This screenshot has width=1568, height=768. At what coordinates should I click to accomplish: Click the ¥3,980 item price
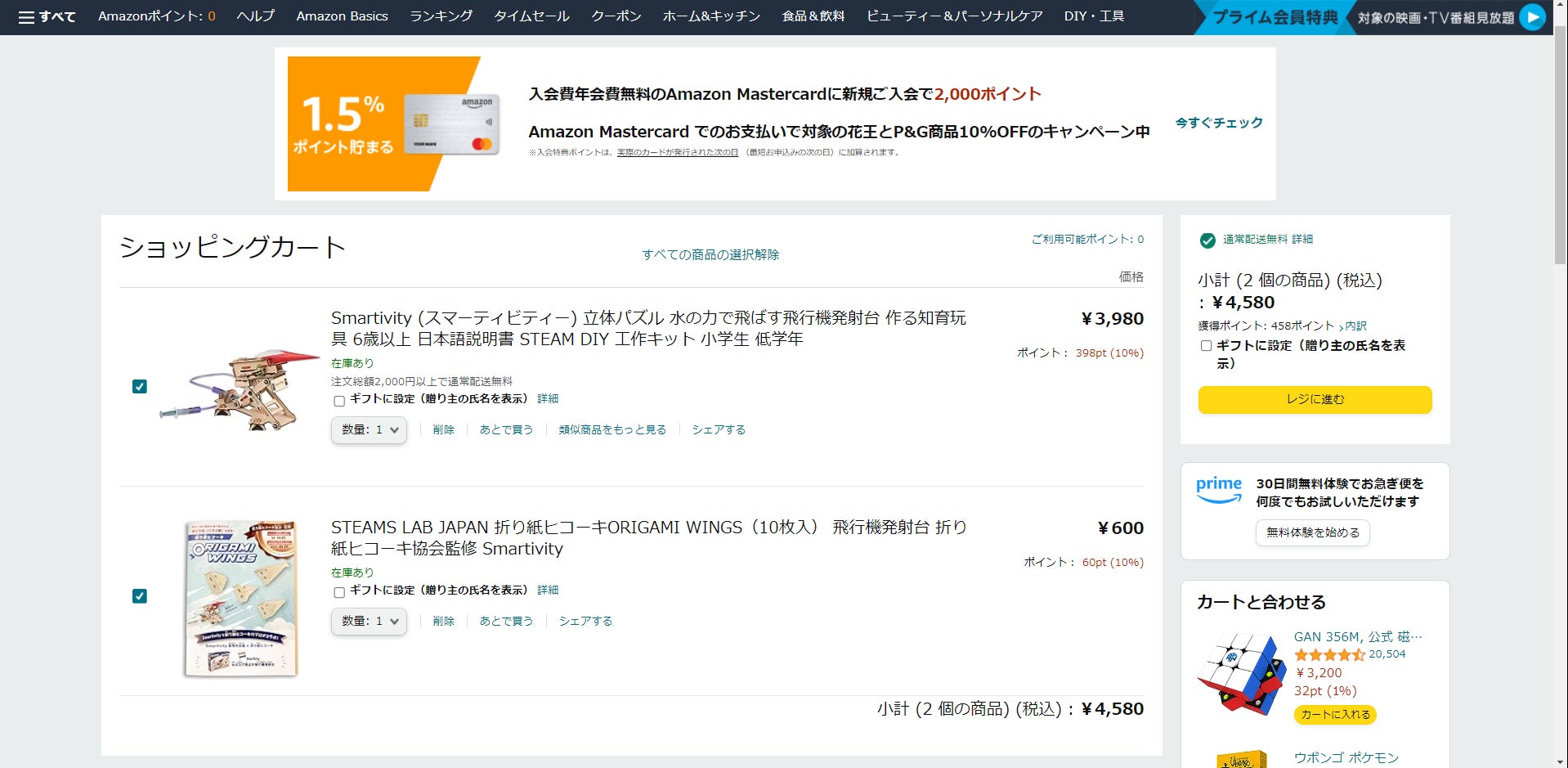(1112, 319)
